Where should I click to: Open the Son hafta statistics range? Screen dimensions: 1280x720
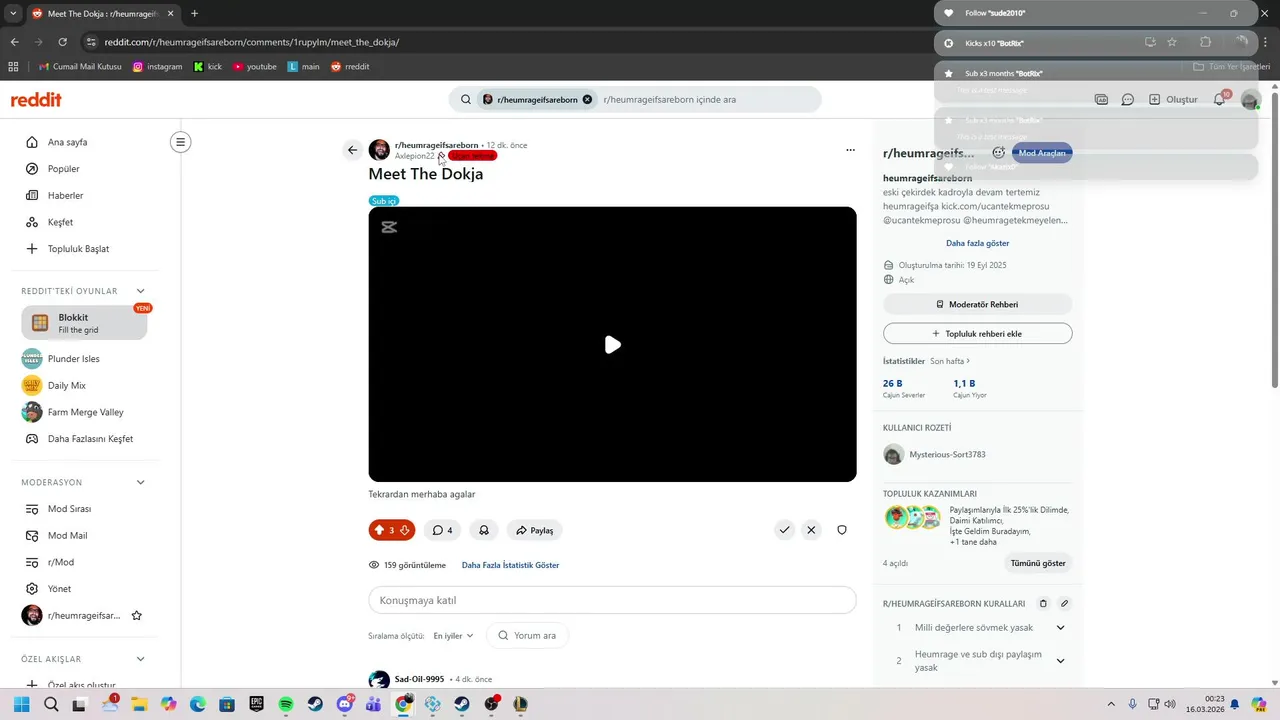(x=950, y=361)
